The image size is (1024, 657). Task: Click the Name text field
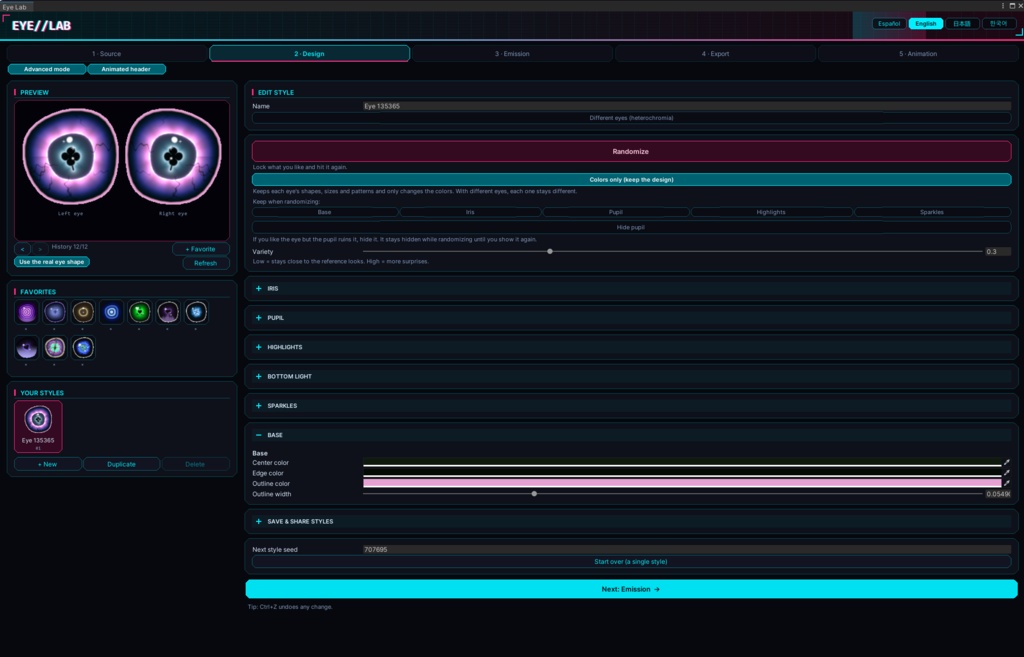click(x=687, y=106)
